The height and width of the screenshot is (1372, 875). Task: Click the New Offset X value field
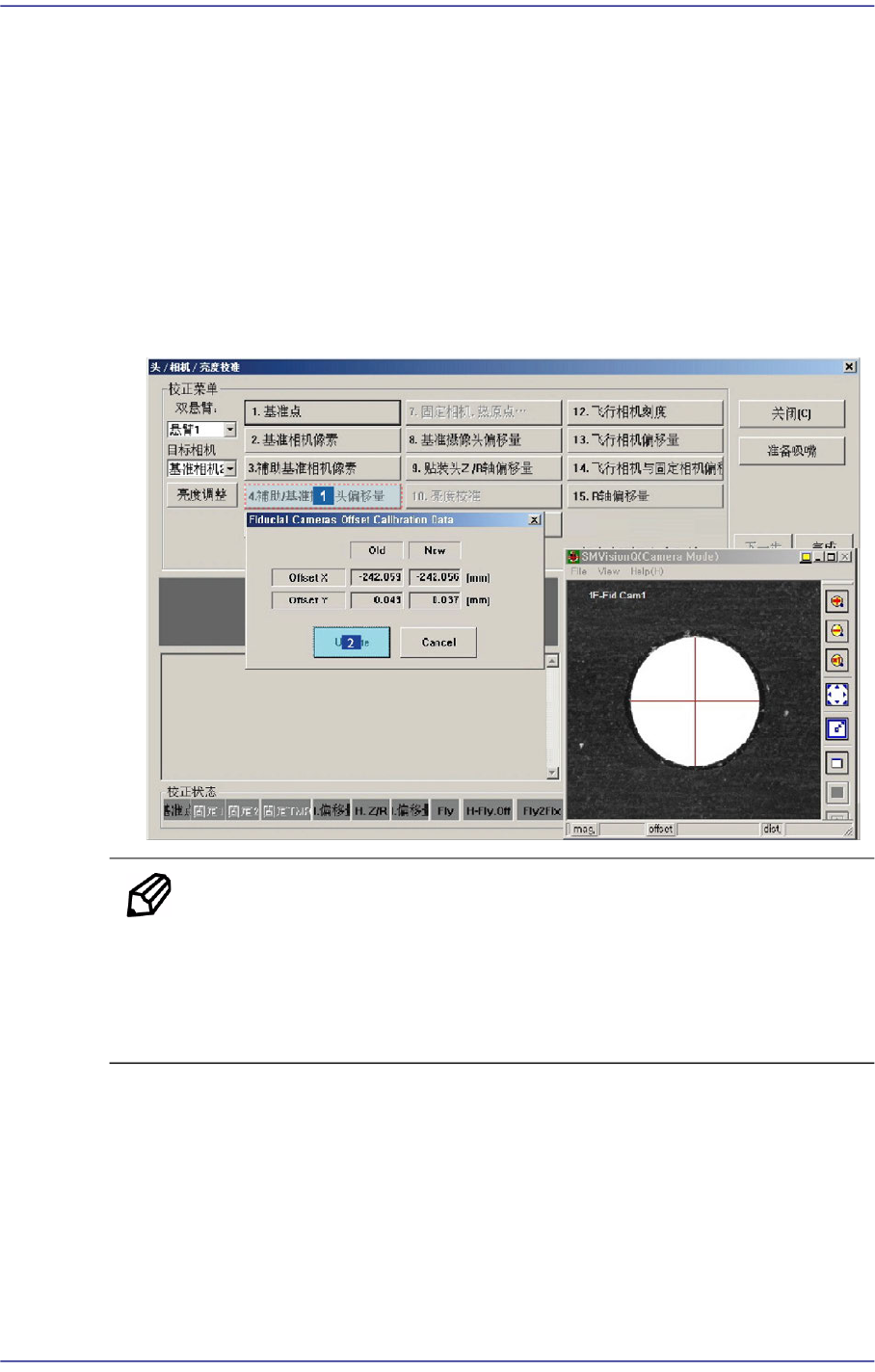pyautogui.click(x=435, y=577)
